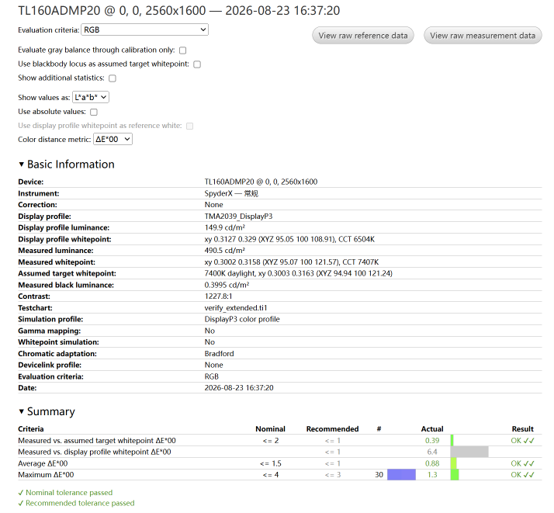554x513 pixels.
Task: Enable evaluate gray balance through calibration only
Action: (183, 50)
